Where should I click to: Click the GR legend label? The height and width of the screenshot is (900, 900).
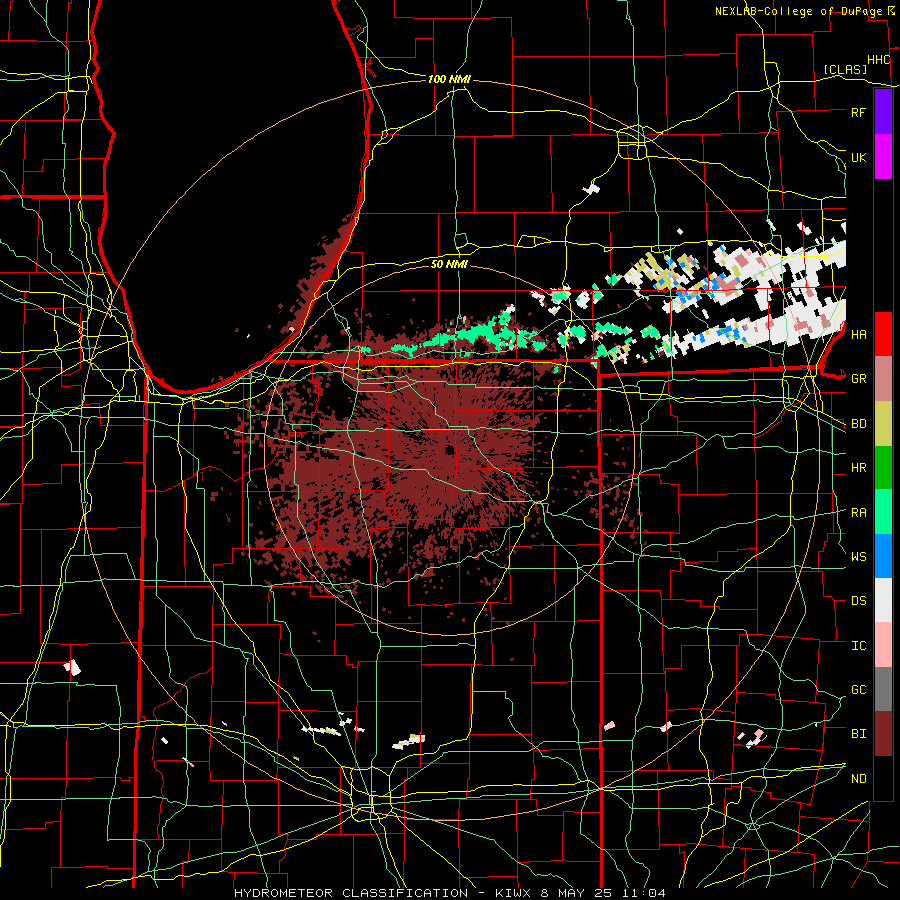(858, 379)
